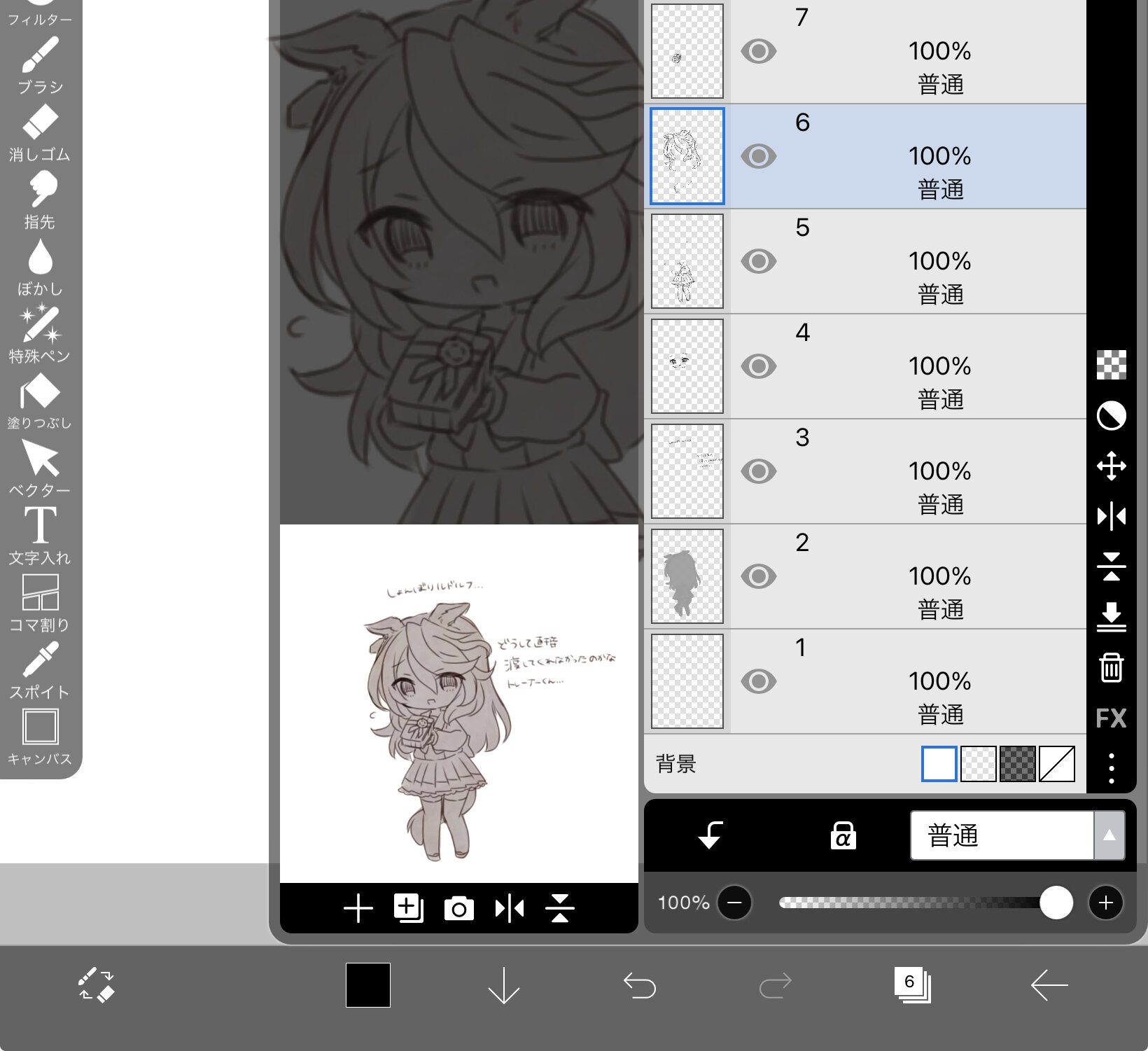Screen dimensions: 1148x1051
Task: Select the Special Pen (特殊ペン) tool
Action: [40, 335]
